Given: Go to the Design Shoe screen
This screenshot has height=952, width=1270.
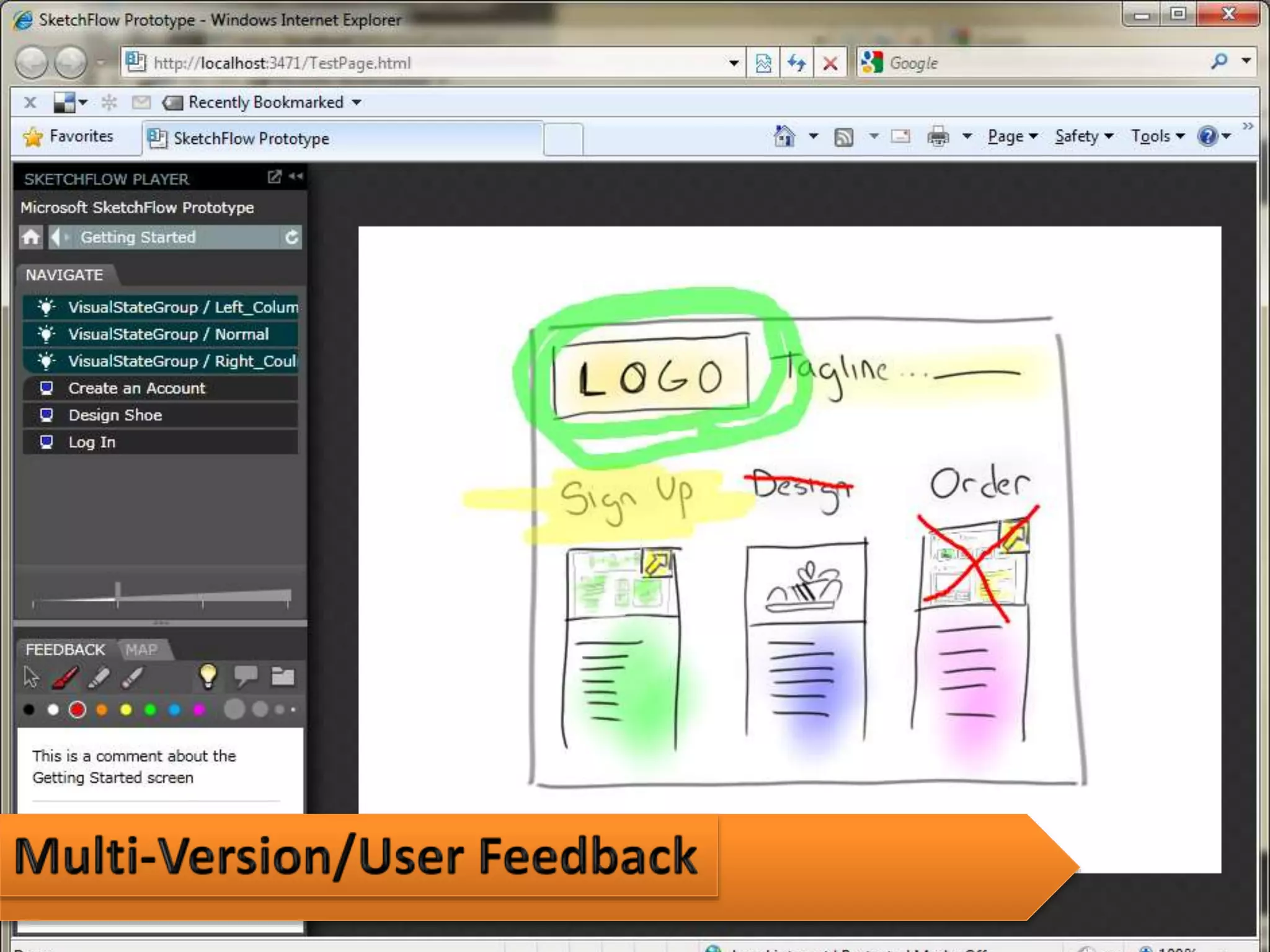Looking at the screenshot, I should [115, 415].
